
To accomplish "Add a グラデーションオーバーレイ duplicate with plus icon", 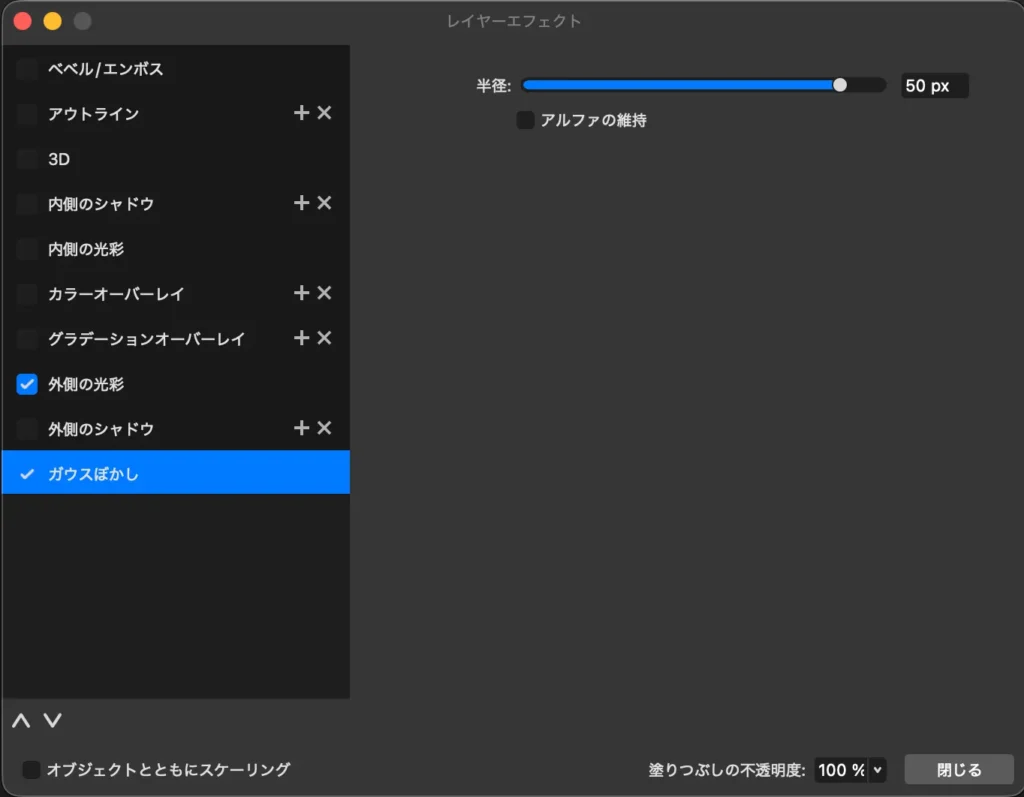I will click(x=301, y=338).
